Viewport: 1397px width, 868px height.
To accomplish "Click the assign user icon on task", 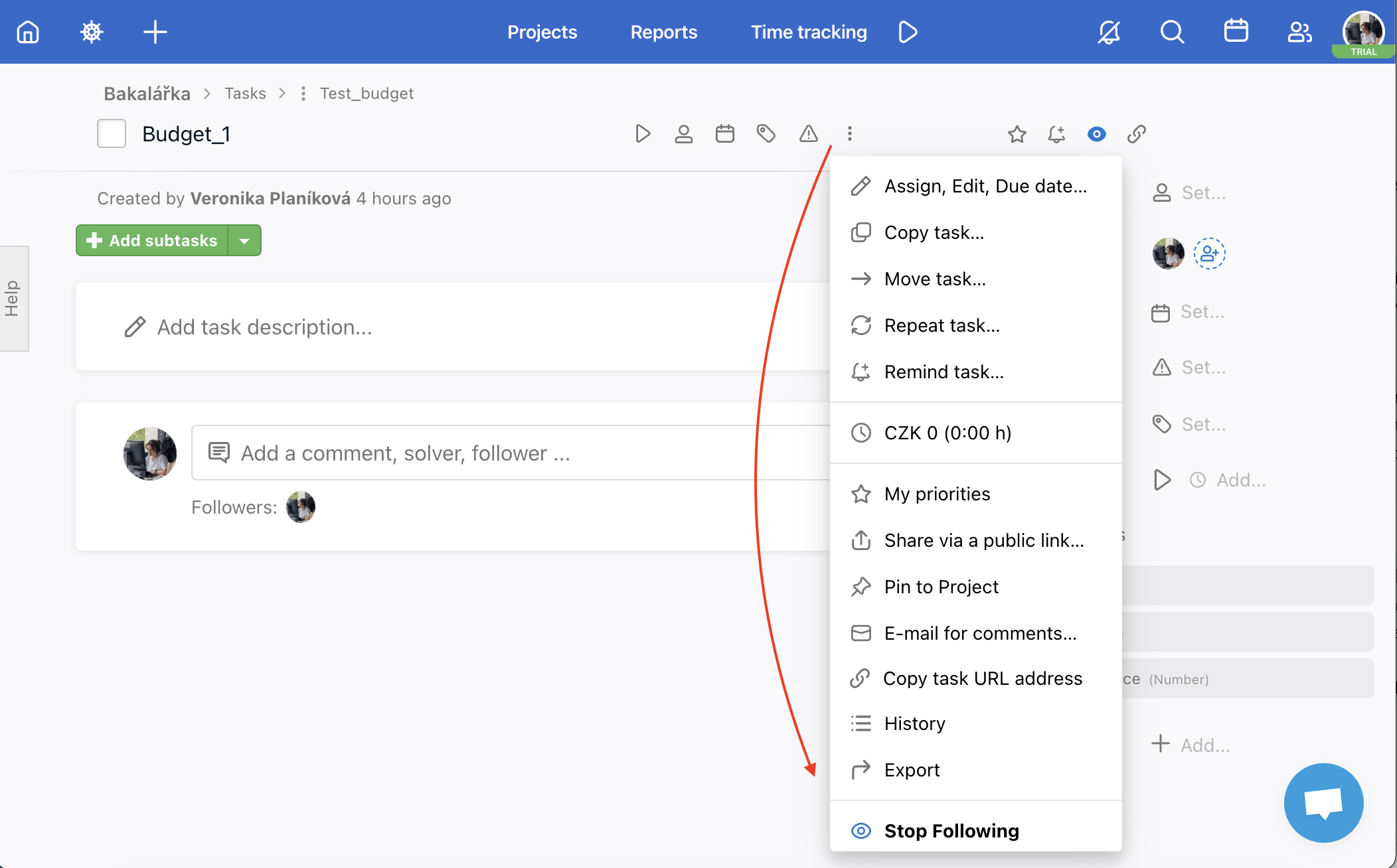I will tap(683, 133).
